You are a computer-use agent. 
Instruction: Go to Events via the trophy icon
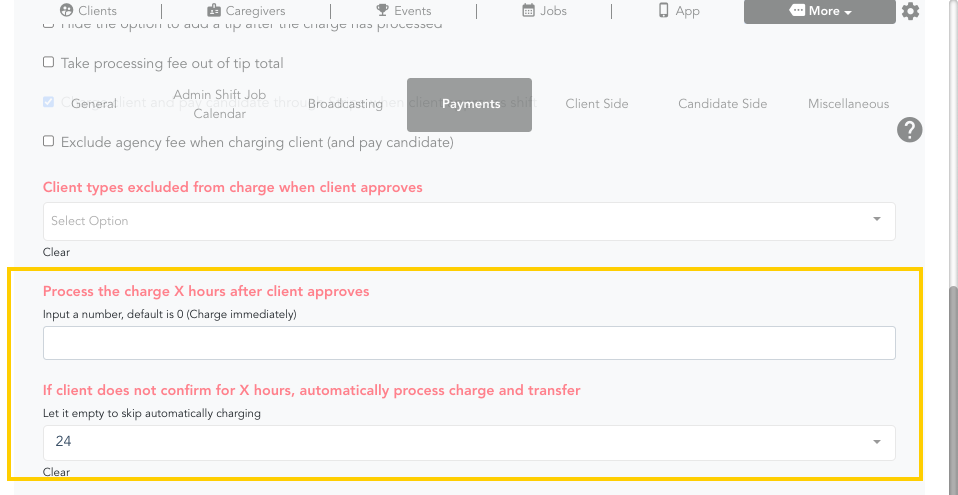(x=403, y=11)
